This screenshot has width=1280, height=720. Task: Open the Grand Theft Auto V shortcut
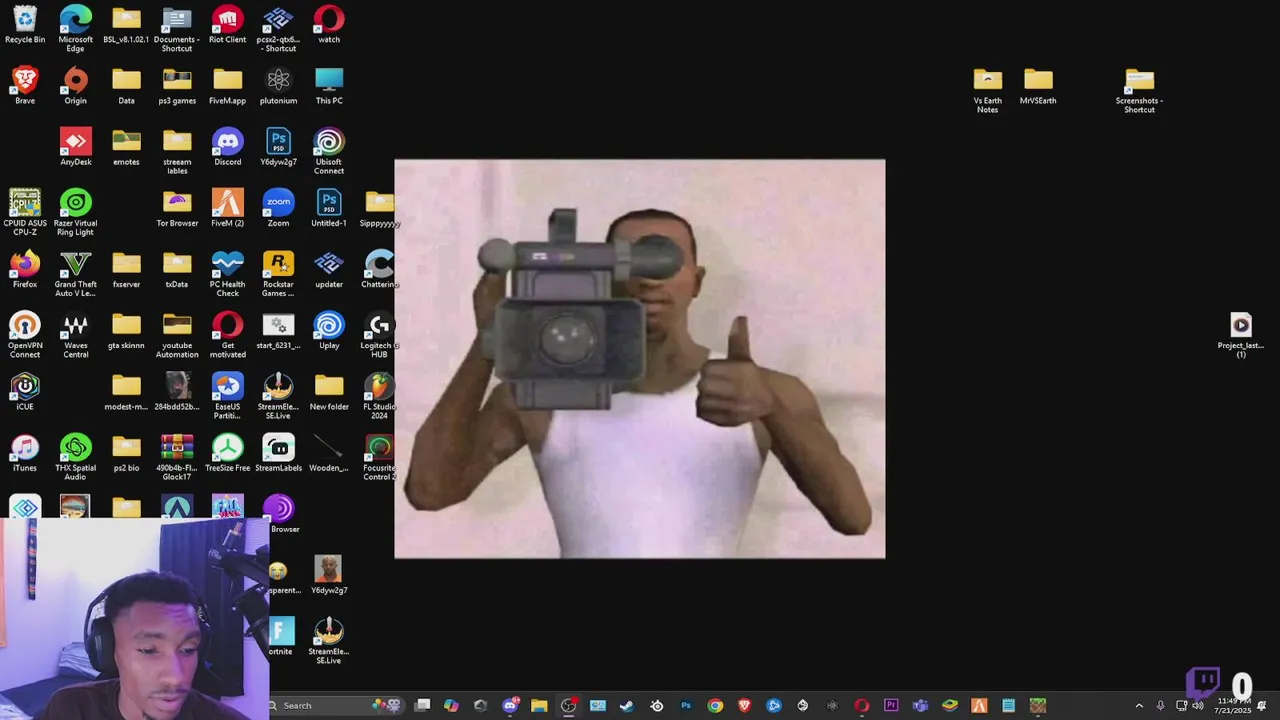(x=76, y=273)
